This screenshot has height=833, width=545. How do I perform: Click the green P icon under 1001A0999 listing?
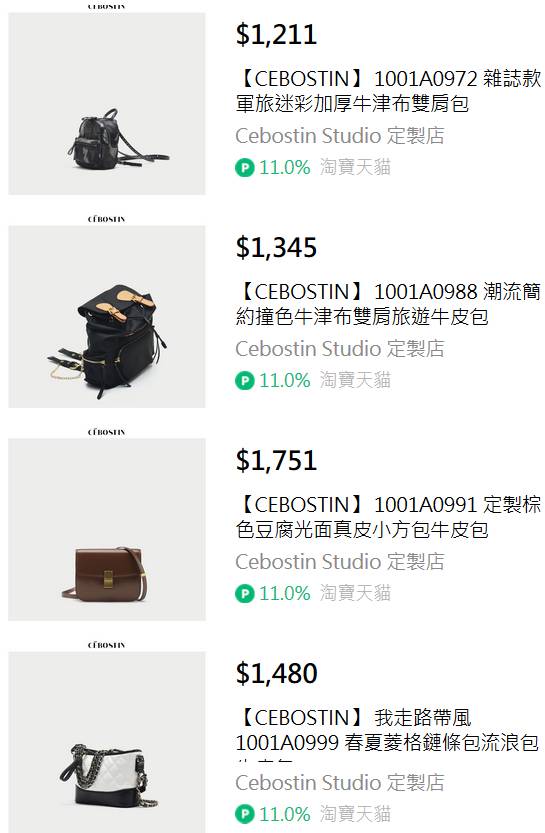[x=244, y=814]
